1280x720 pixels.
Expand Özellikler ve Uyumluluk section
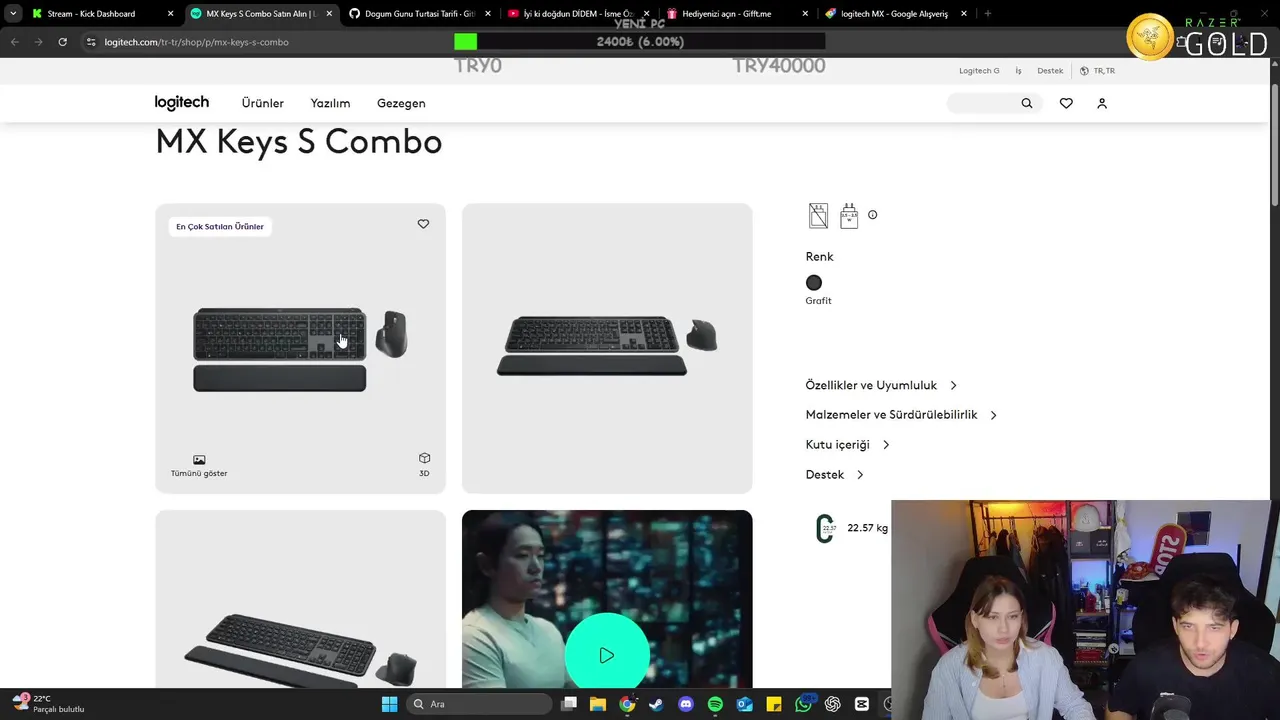[881, 385]
